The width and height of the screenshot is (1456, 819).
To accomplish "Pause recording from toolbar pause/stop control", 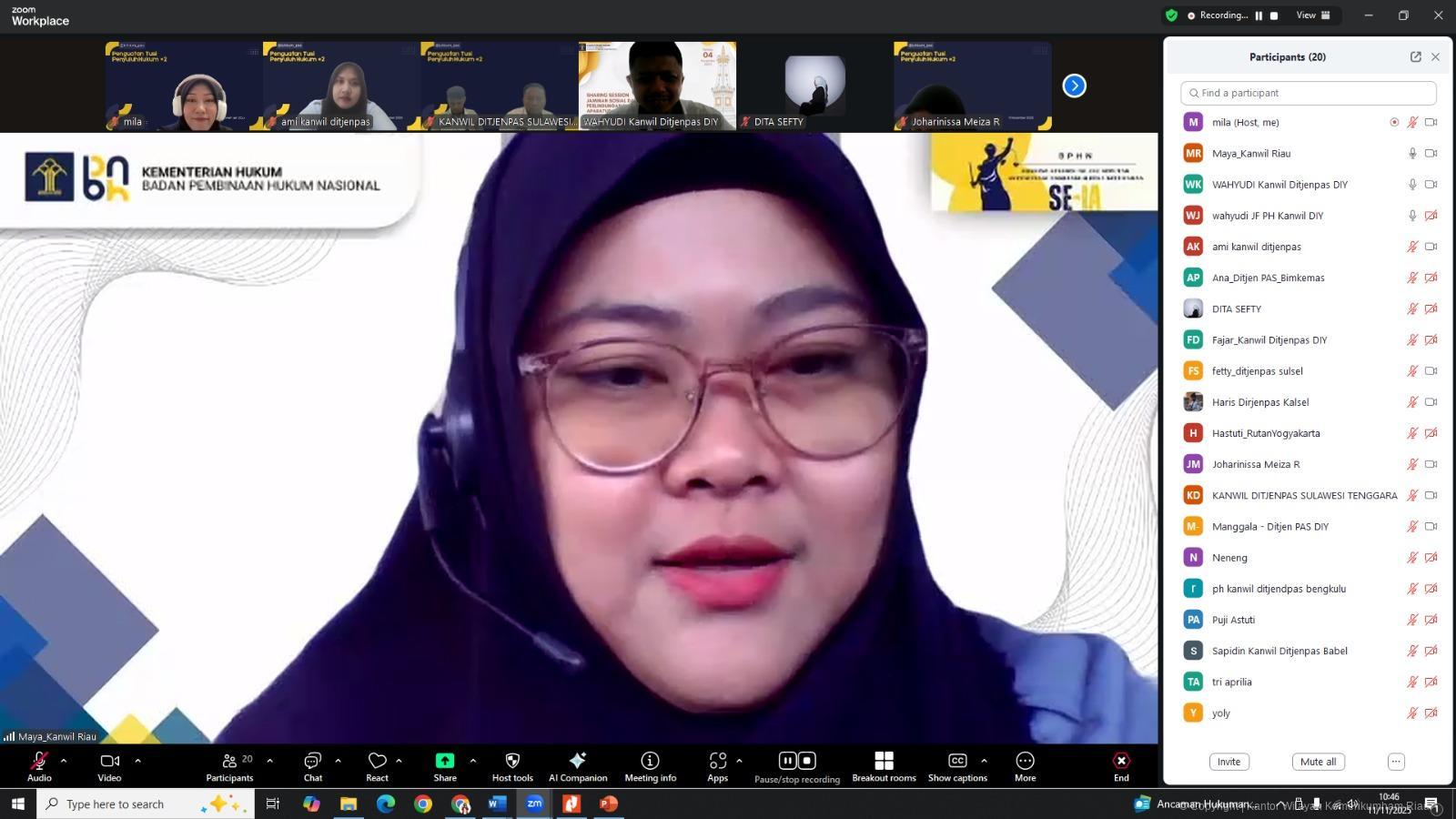I will click(x=788, y=760).
